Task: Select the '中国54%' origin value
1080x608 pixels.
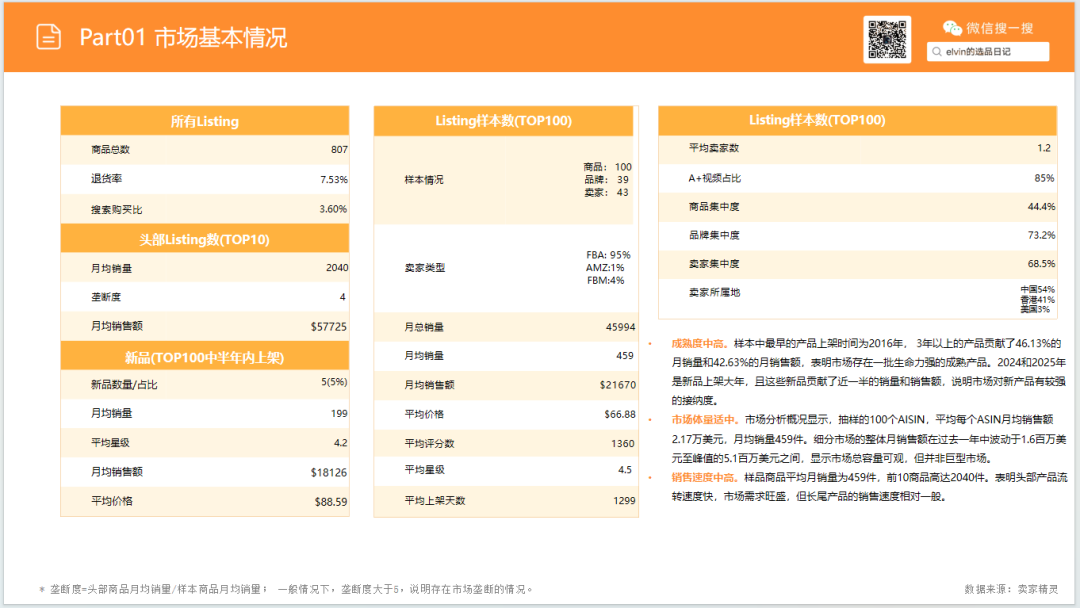Action: point(1037,290)
